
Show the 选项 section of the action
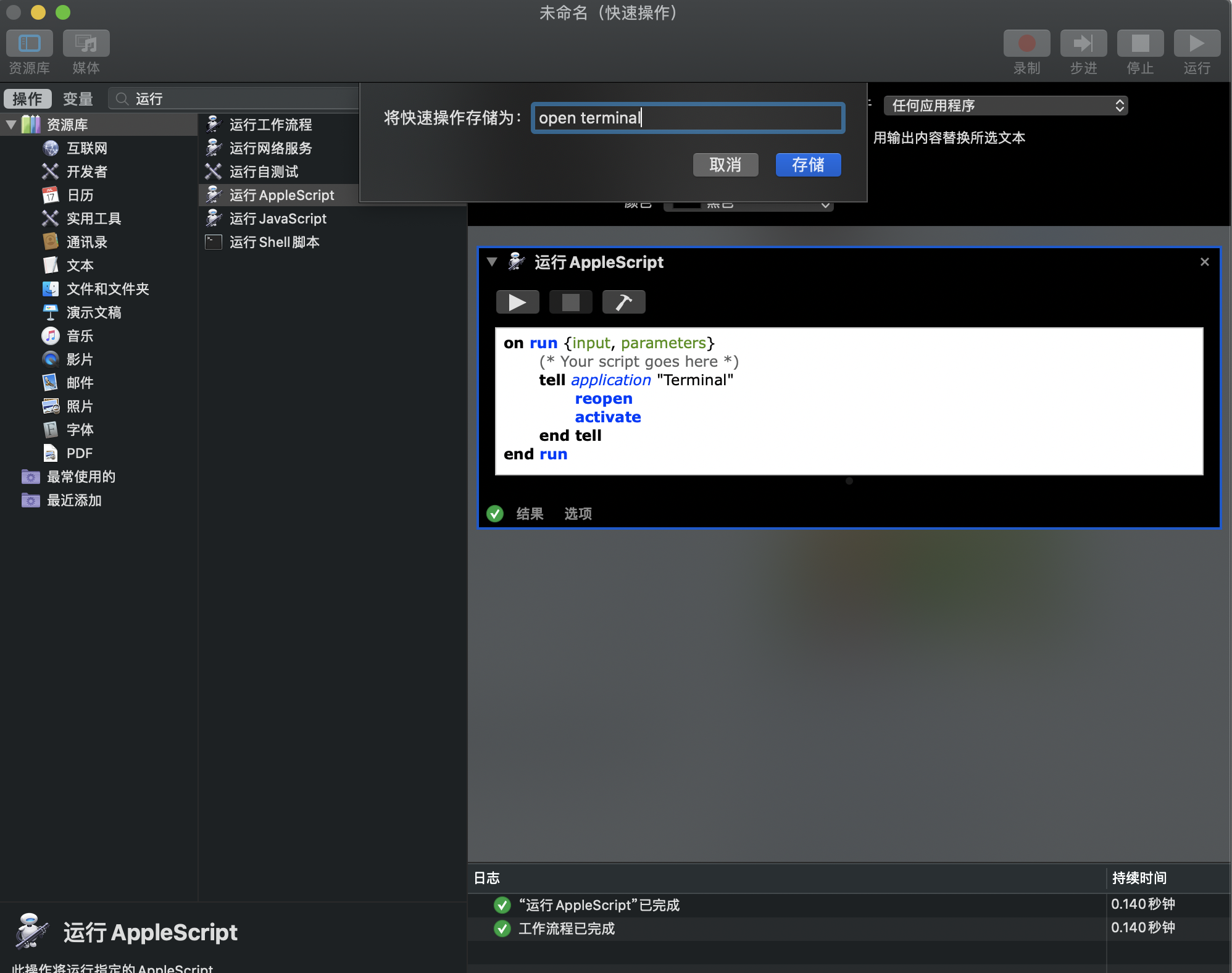(x=578, y=514)
